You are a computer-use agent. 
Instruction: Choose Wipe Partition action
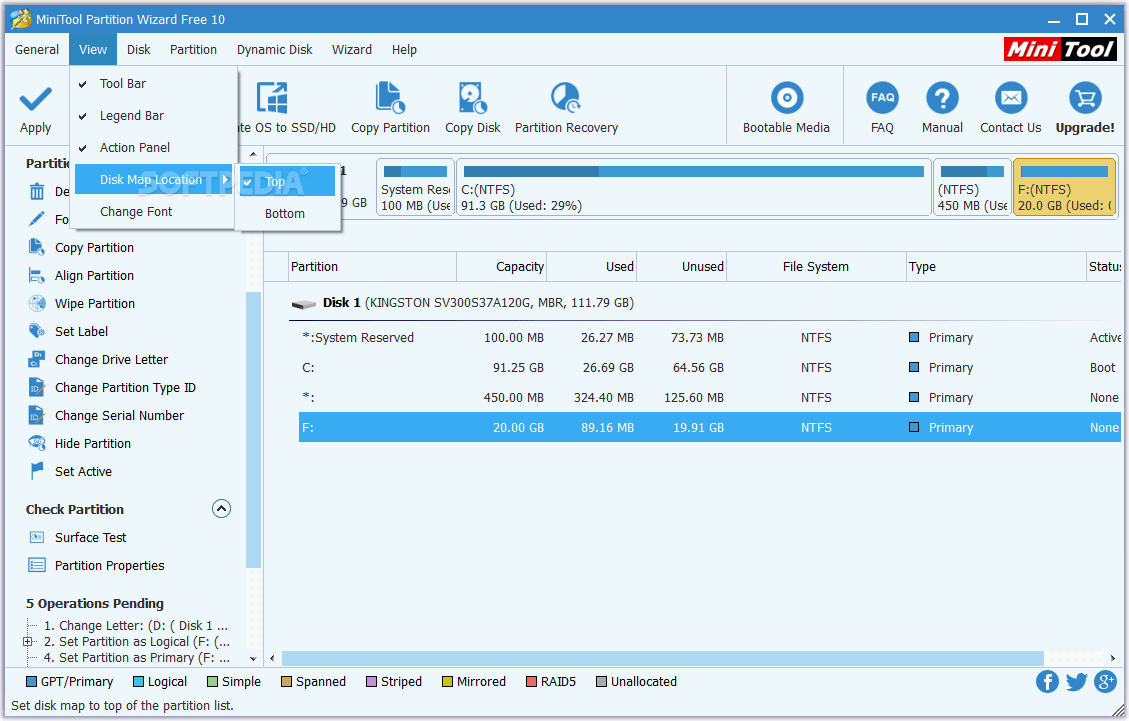pos(94,303)
